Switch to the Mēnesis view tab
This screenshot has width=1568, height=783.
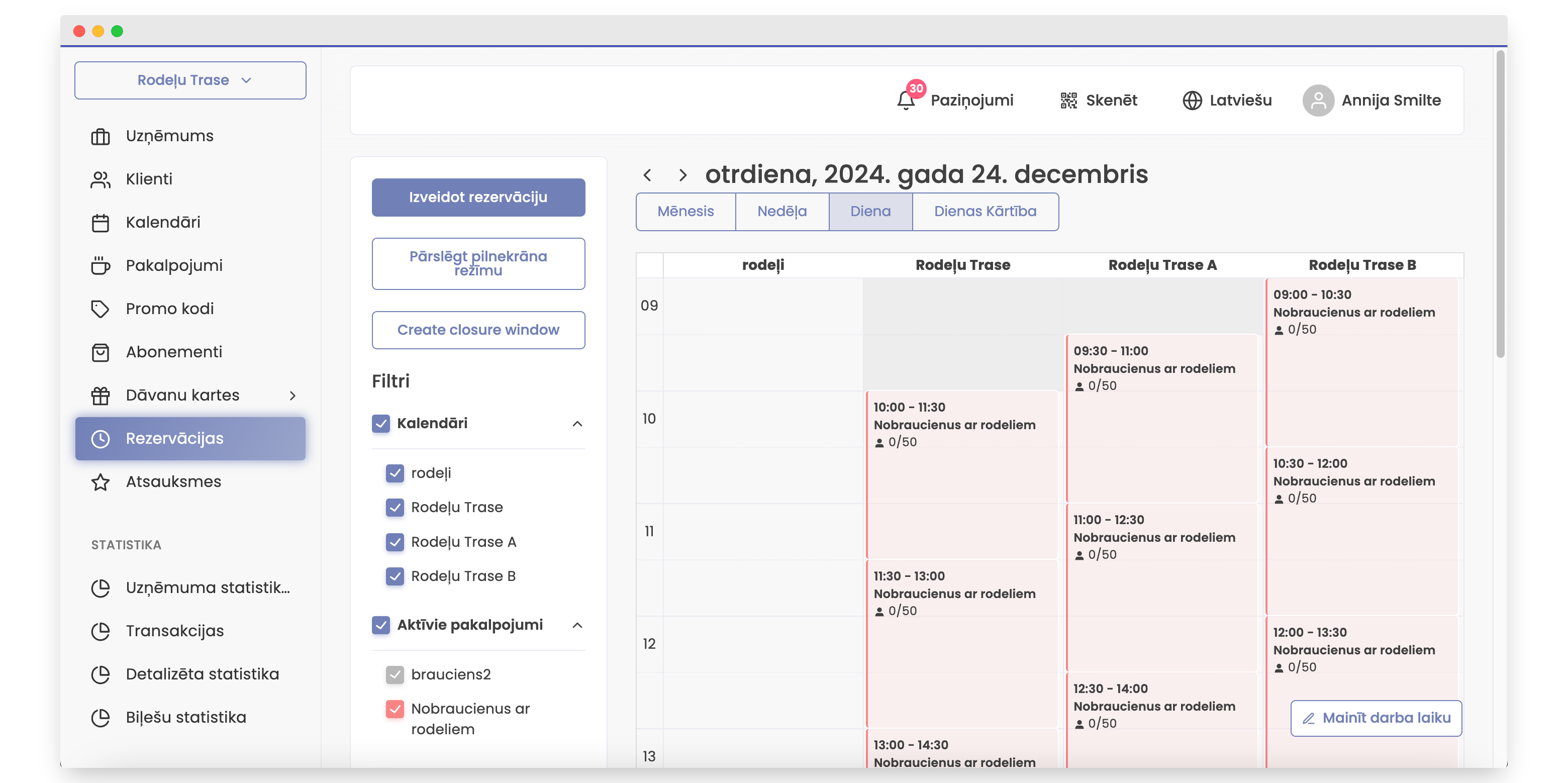point(685,211)
